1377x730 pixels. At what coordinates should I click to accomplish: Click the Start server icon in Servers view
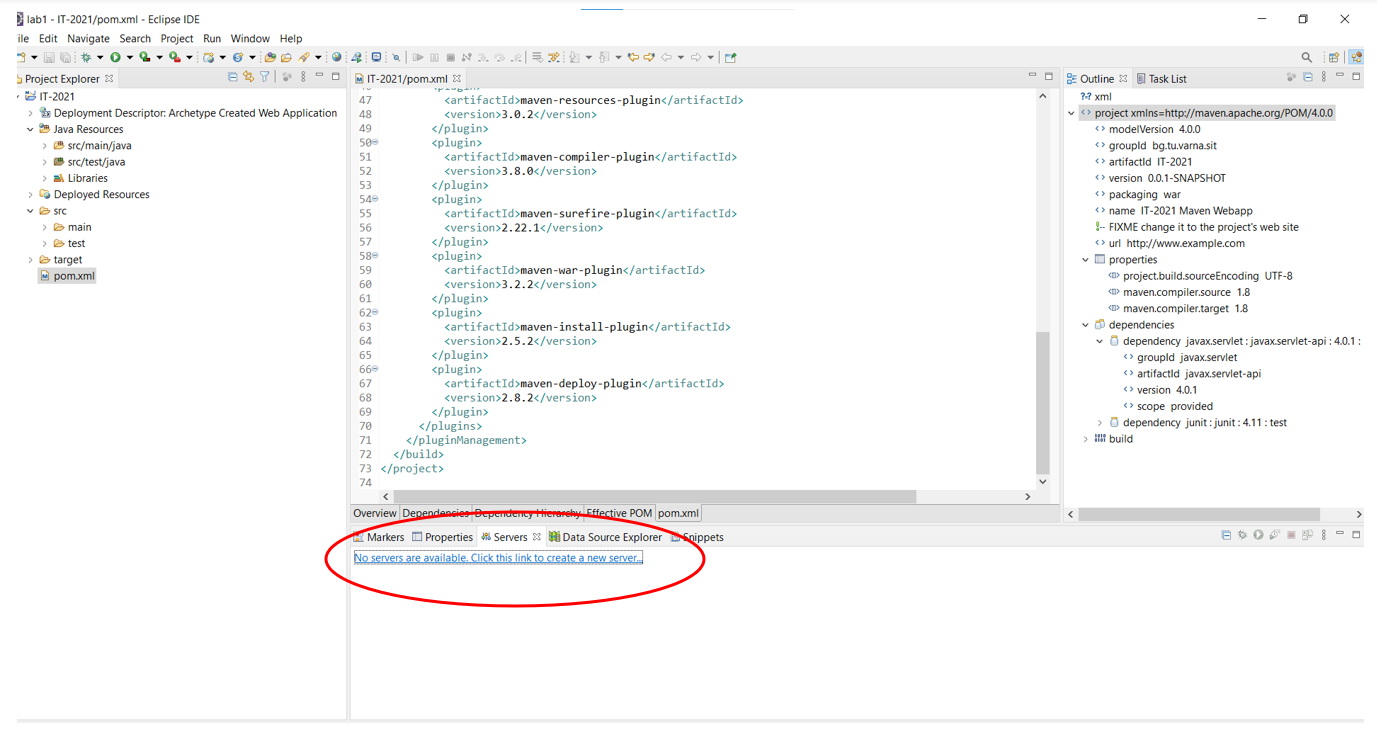pyautogui.click(x=1258, y=535)
